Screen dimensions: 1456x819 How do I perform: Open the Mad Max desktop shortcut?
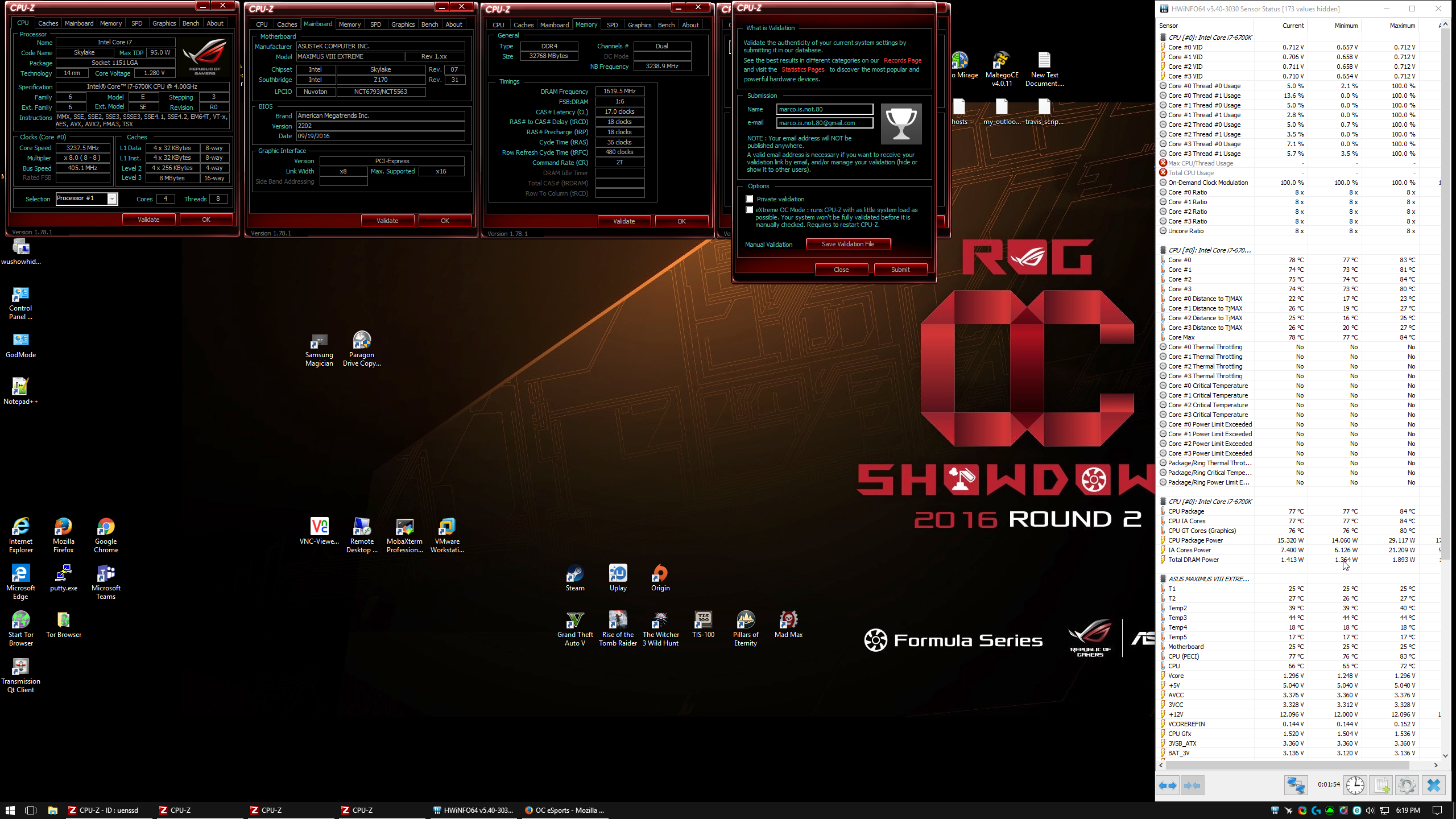[x=788, y=624]
